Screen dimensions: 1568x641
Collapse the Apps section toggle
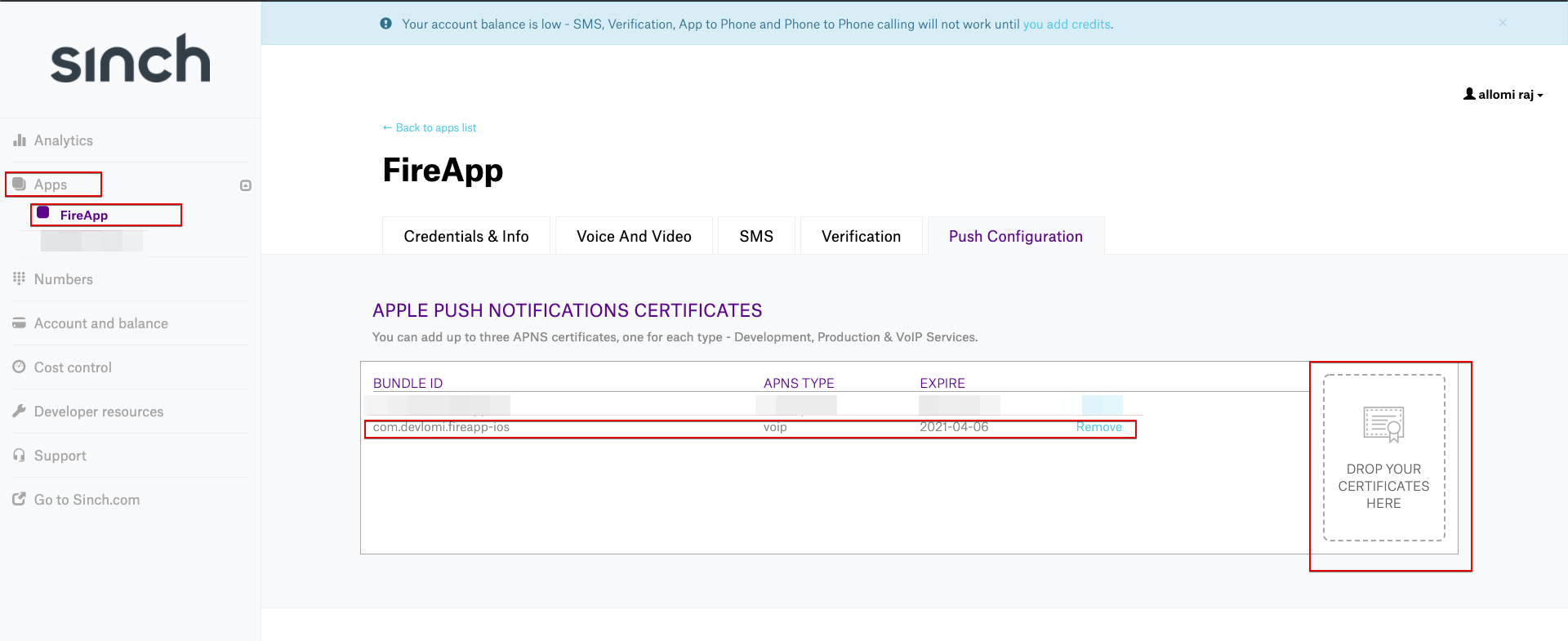tap(245, 185)
